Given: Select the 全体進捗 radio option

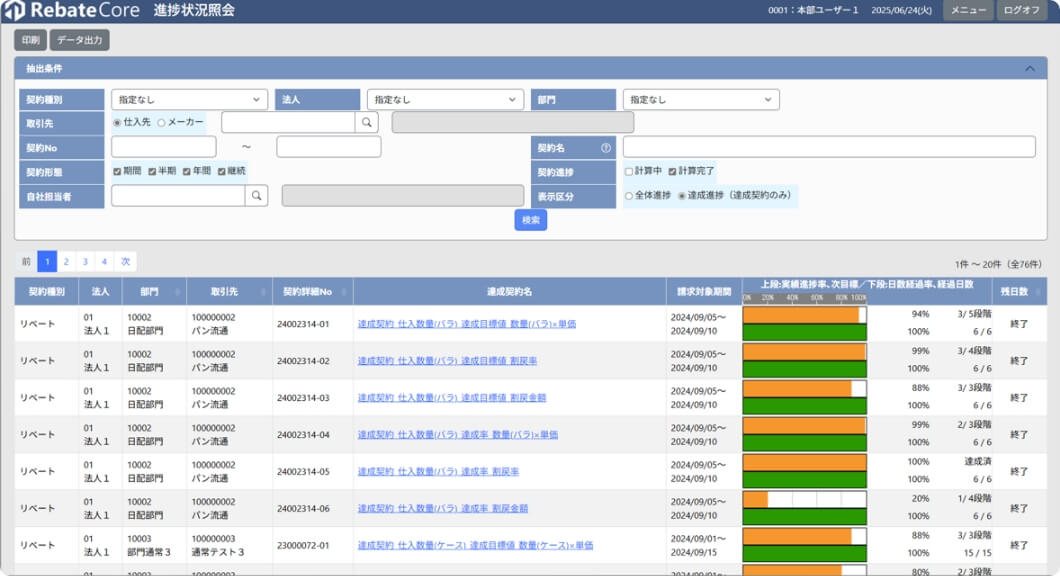Looking at the screenshot, I should click(629, 196).
